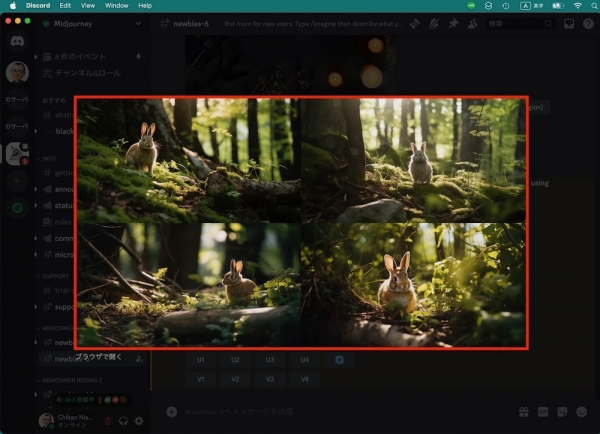Click the U3 upscale button
600x434 pixels.
click(x=270, y=360)
